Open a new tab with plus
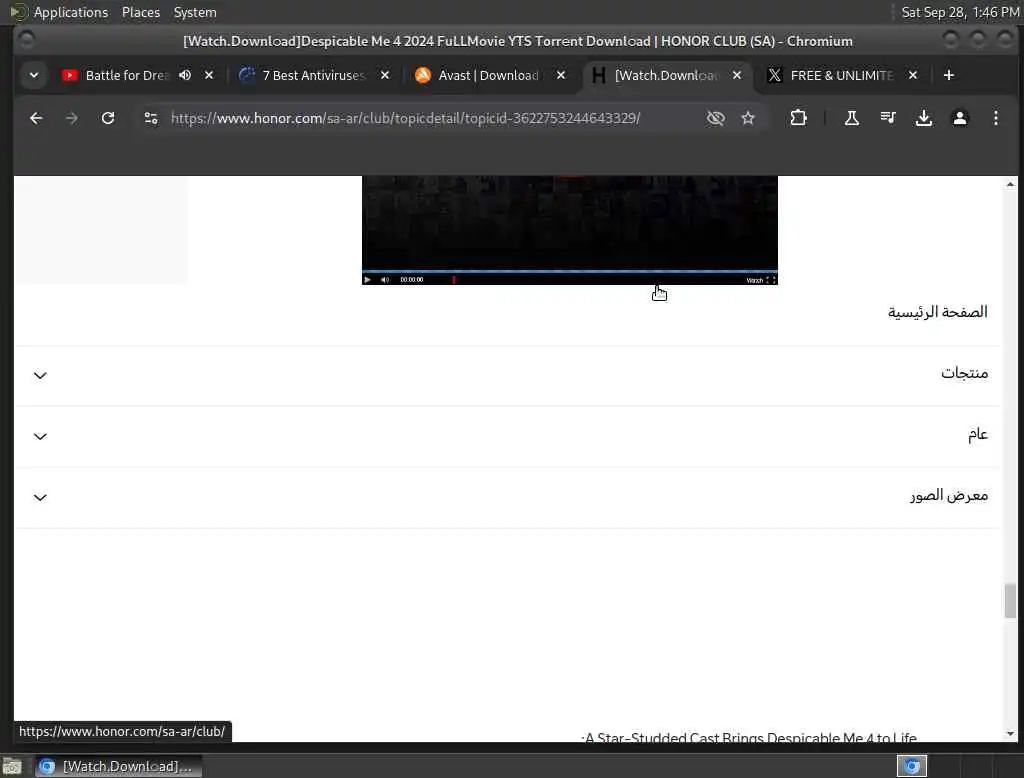The height and width of the screenshot is (778, 1024). click(x=949, y=75)
